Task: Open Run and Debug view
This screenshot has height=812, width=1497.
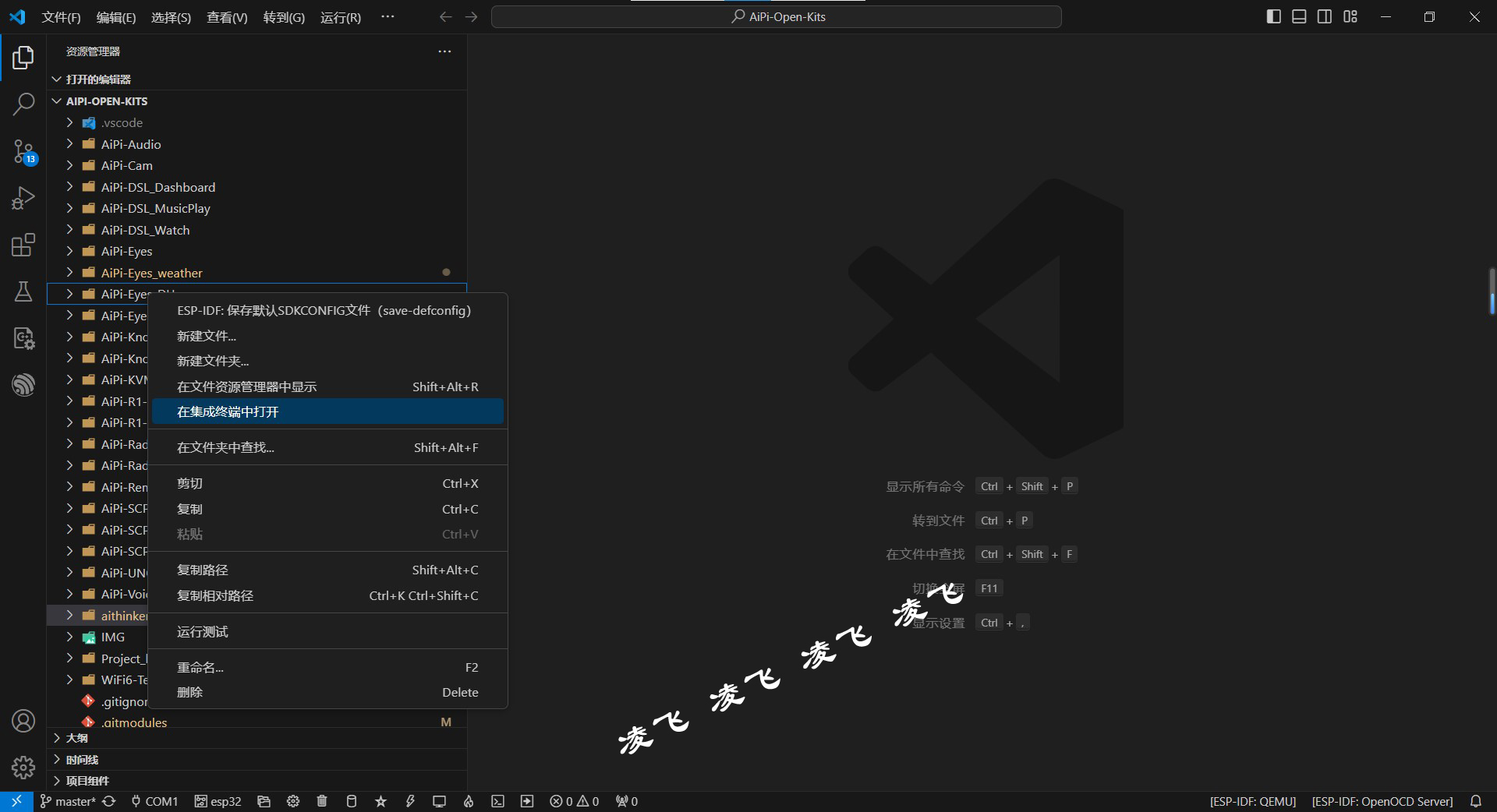Action: click(x=23, y=199)
